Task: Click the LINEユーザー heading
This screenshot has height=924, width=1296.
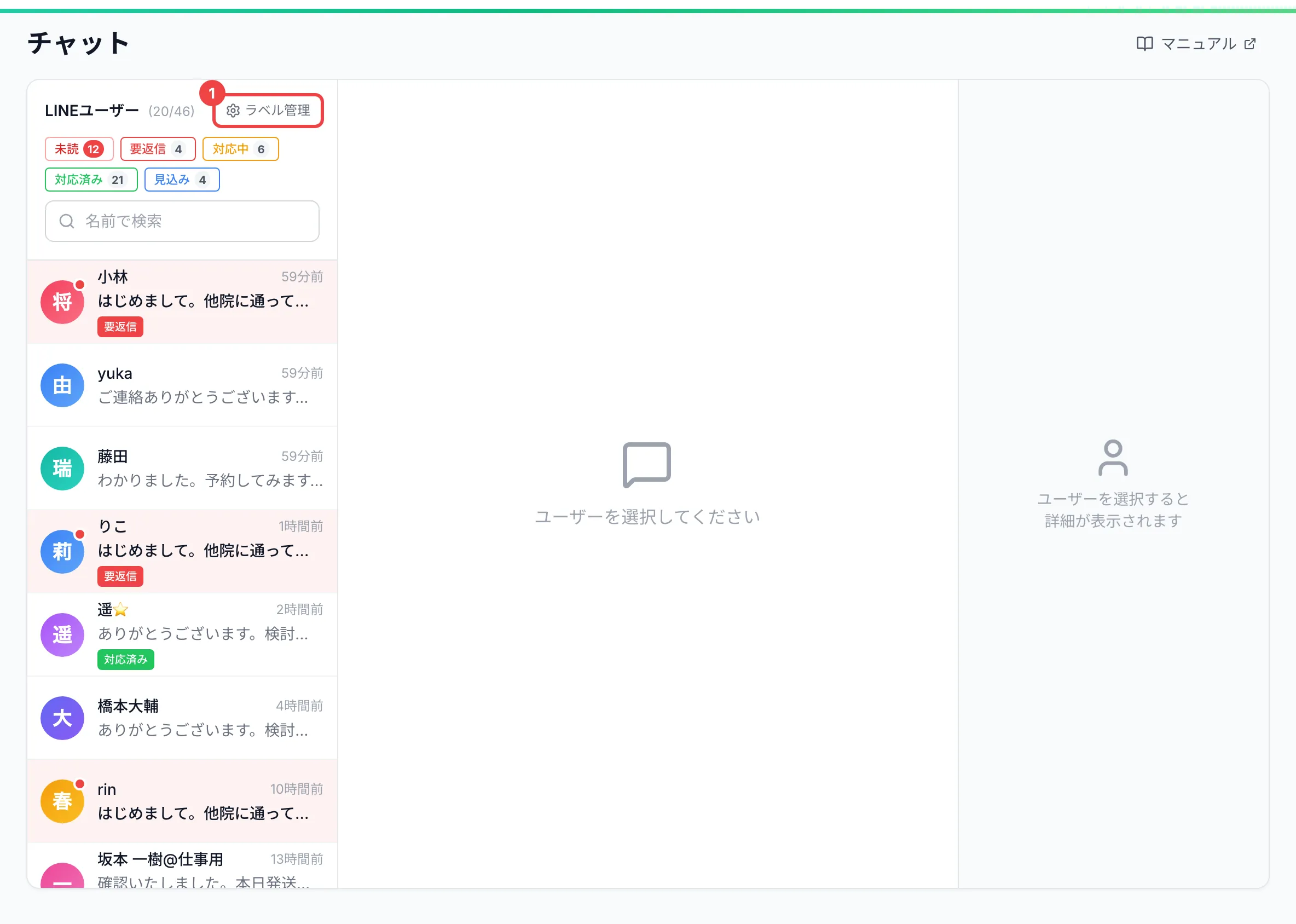Action: pyautogui.click(x=91, y=111)
